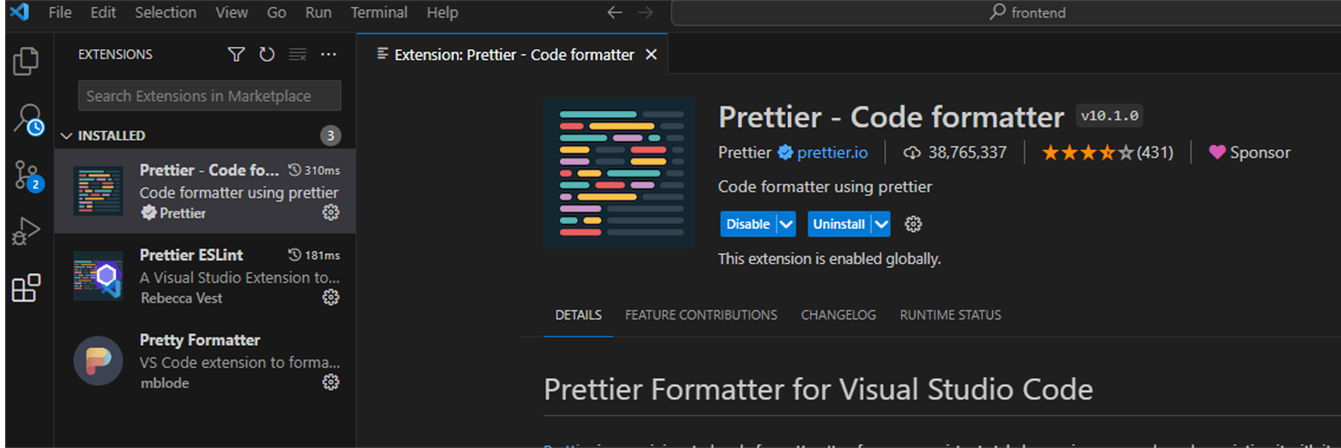
Task: Click the Disable button
Action: coord(748,224)
